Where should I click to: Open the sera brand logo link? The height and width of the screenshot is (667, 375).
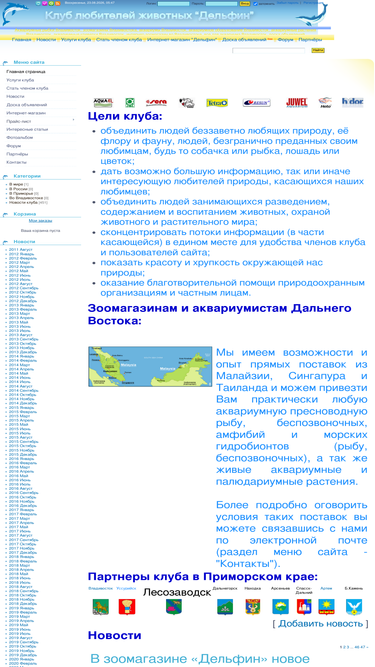[x=156, y=103]
